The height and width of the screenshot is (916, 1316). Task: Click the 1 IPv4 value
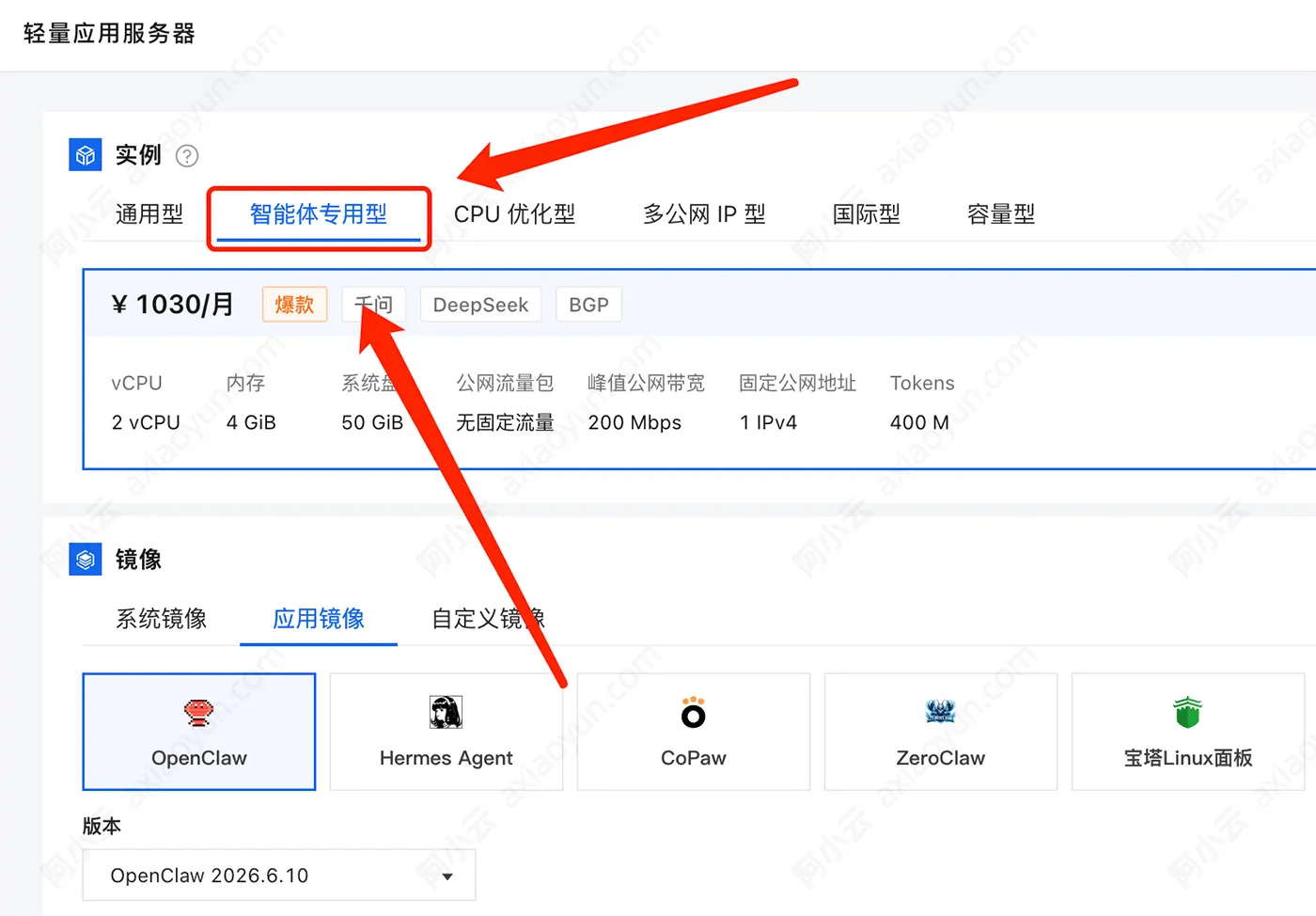768,422
